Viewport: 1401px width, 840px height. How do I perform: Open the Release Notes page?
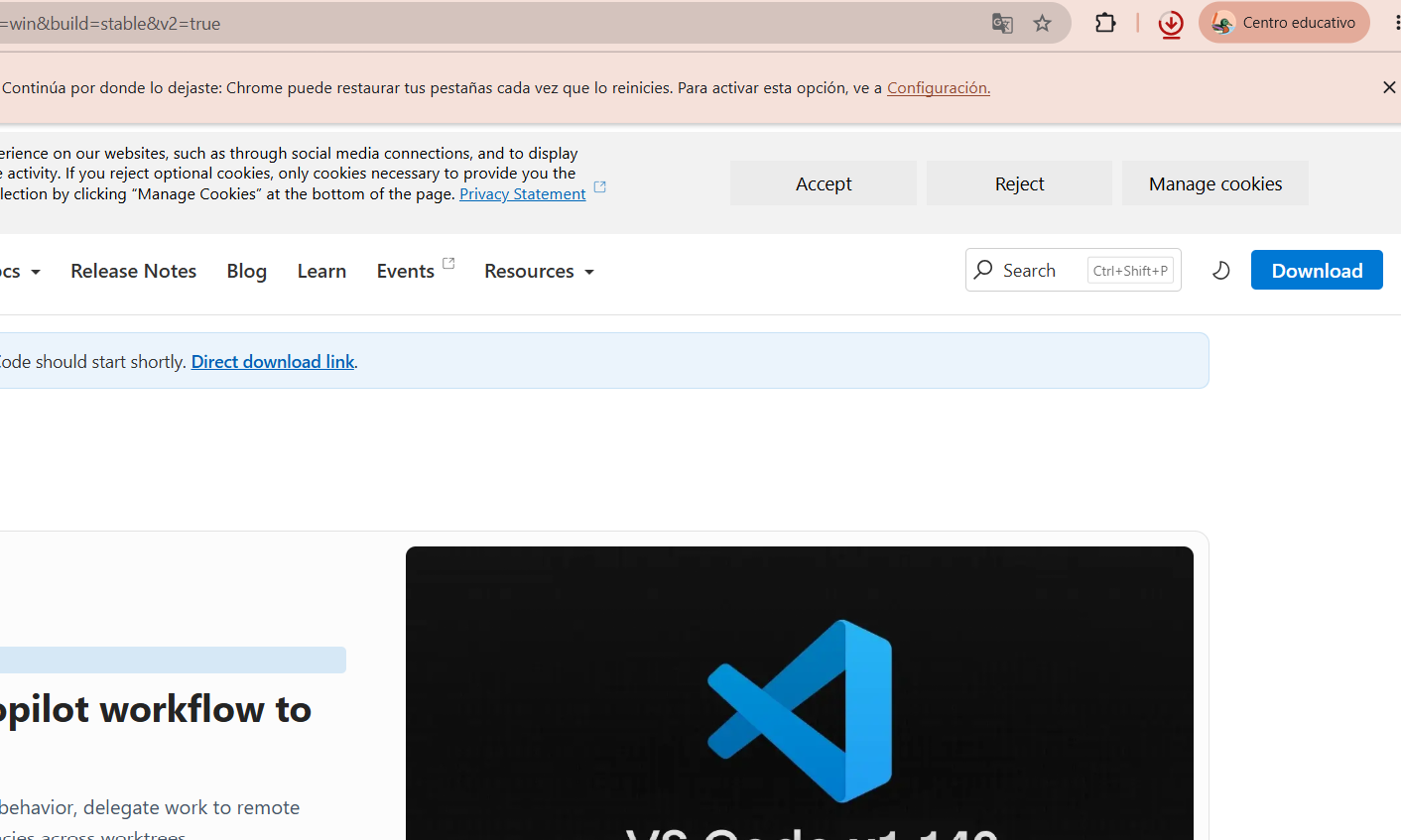coord(134,271)
